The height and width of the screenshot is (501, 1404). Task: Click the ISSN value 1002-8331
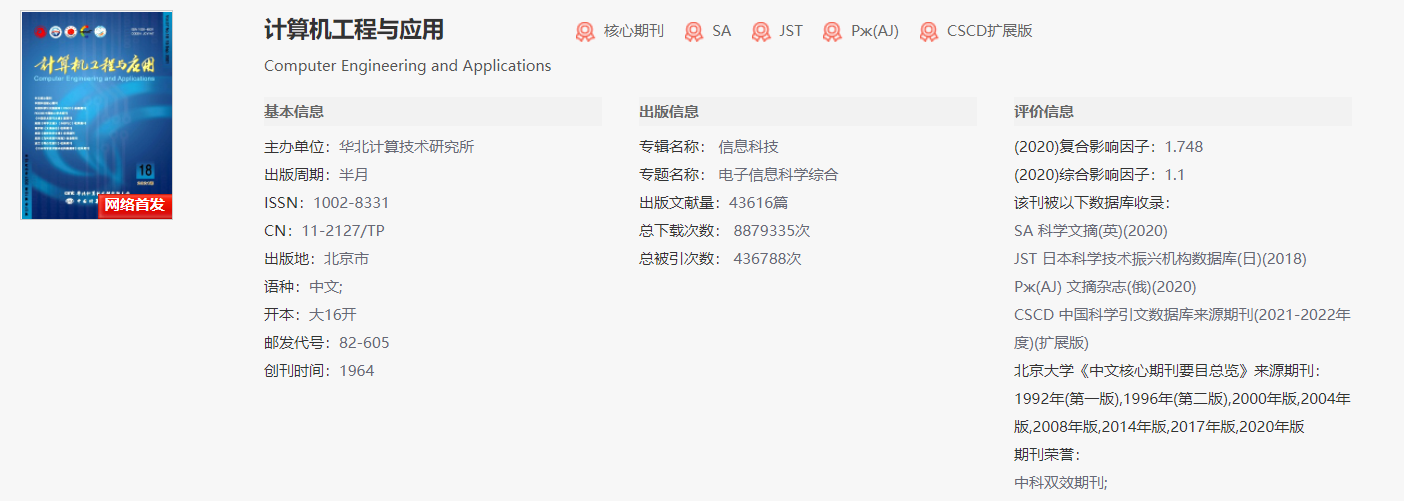(x=351, y=203)
